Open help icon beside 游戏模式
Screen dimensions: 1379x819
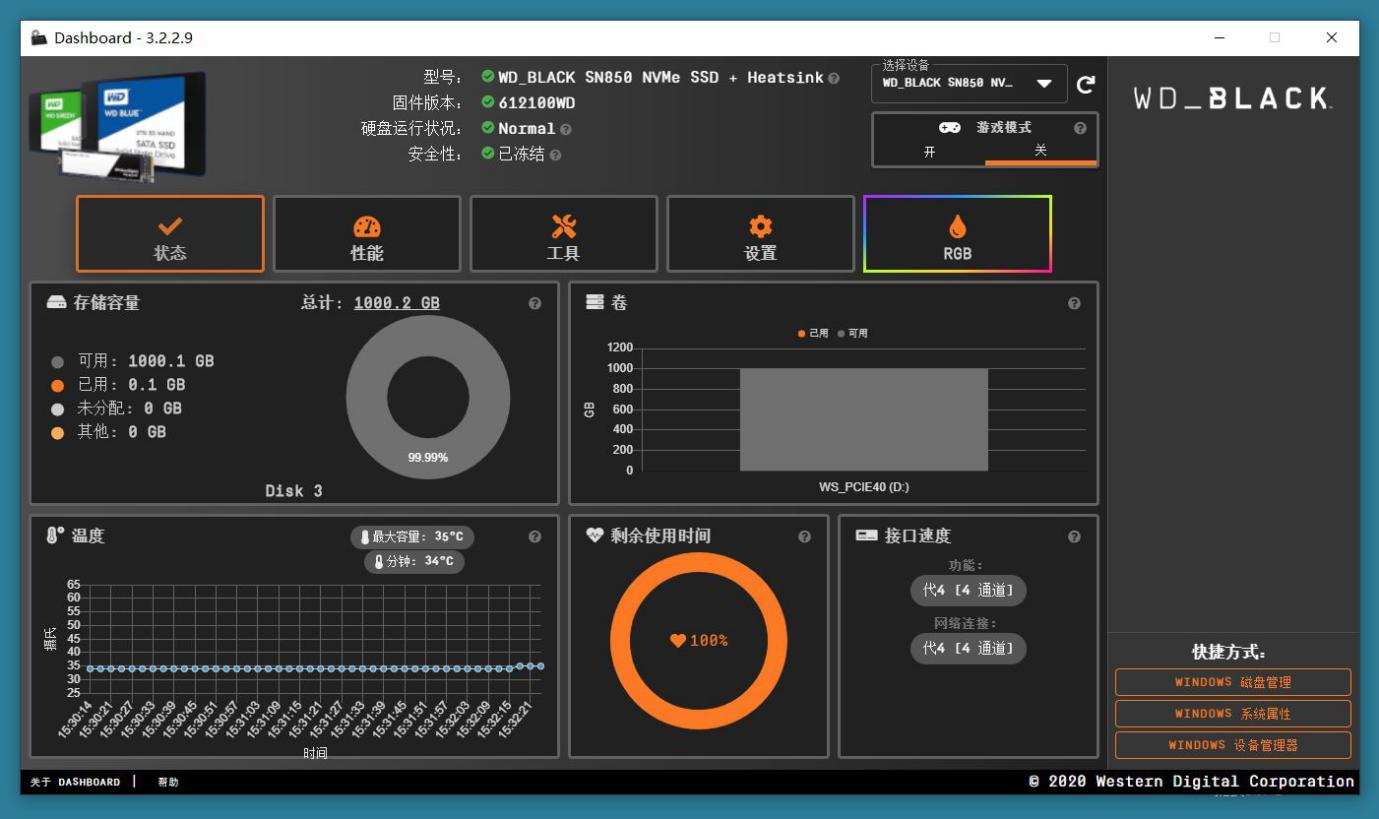[x=1080, y=128]
